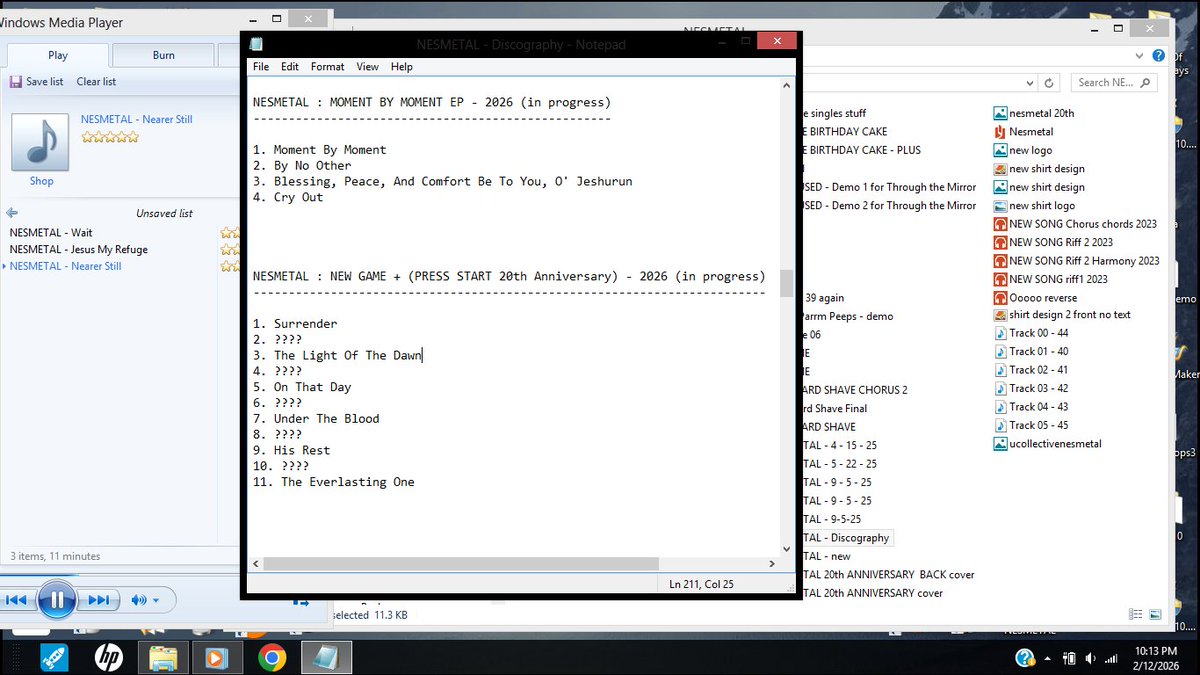Image resolution: width=1200 pixels, height=675 pixels.
Task: Click system tray volume speaker icon
Action: [x=1089, y=658]
